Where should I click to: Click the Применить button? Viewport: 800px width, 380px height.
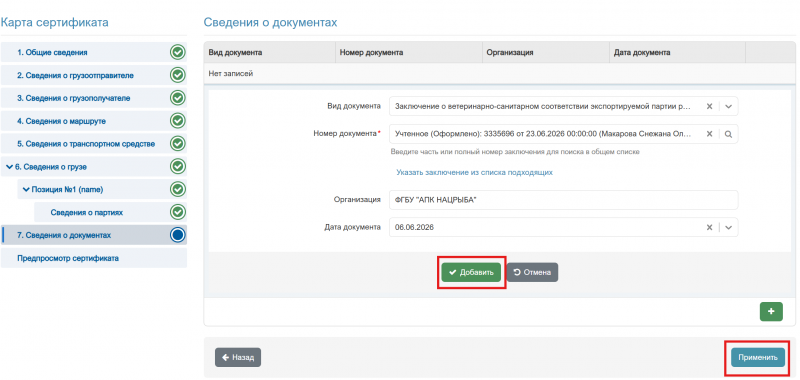(x=757, y=358)
